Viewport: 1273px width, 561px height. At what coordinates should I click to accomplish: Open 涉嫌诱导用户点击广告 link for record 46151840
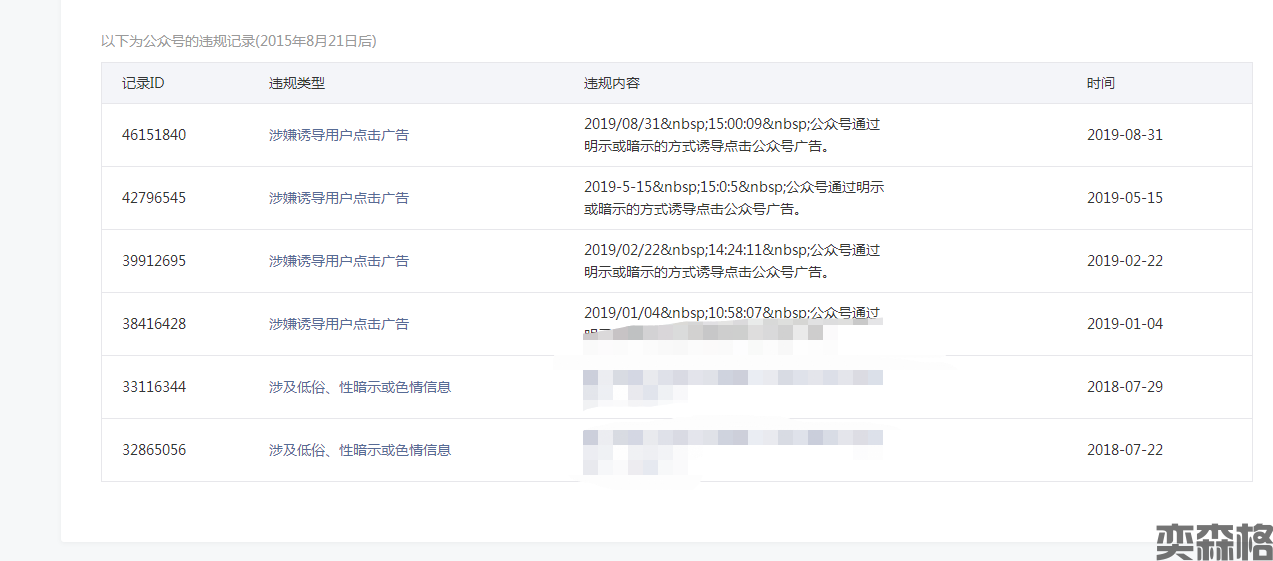click(339, 135)
